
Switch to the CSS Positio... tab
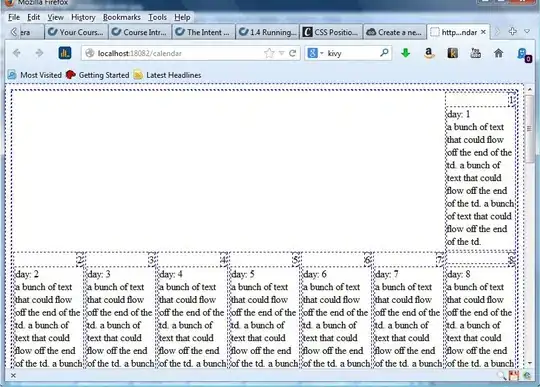pos(331,32)
